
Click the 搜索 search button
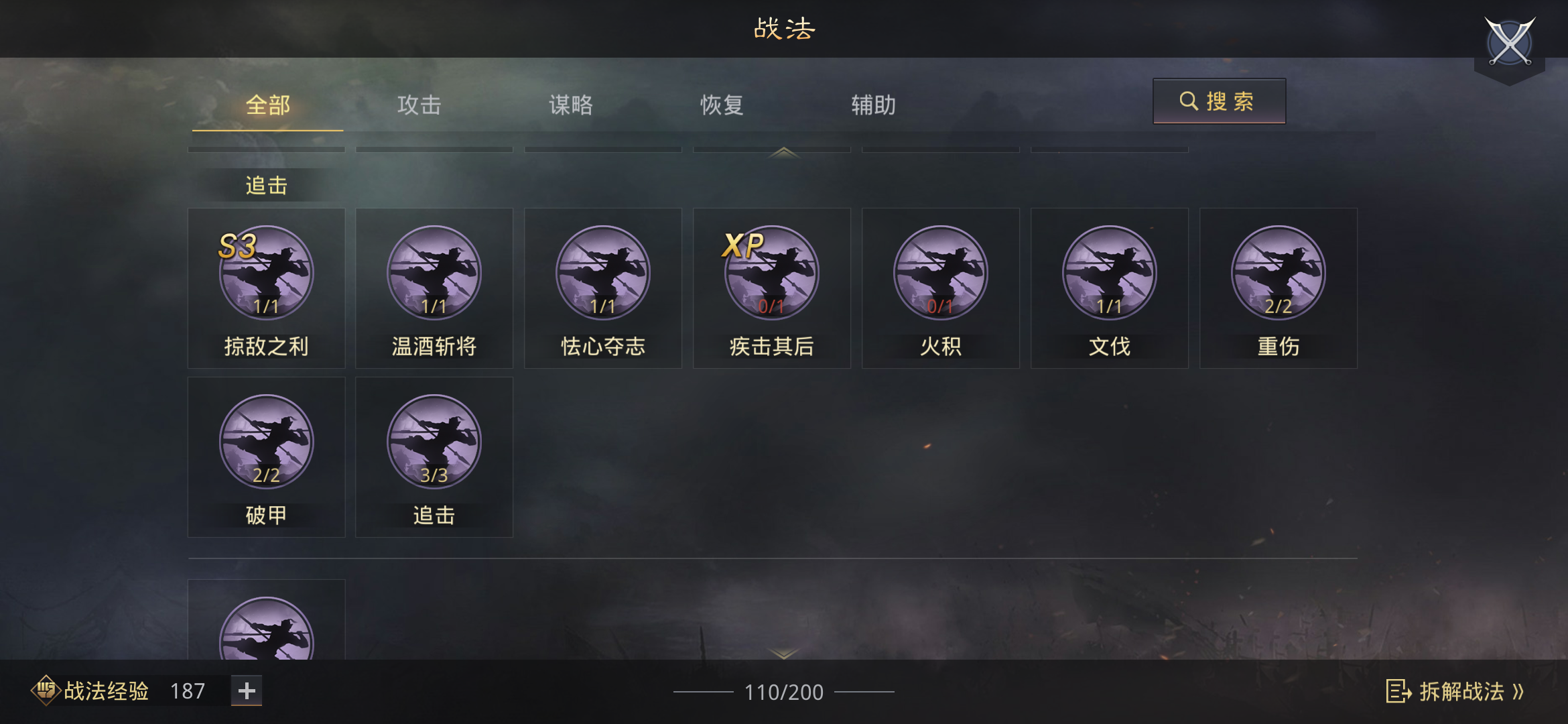pos(1219,101)
